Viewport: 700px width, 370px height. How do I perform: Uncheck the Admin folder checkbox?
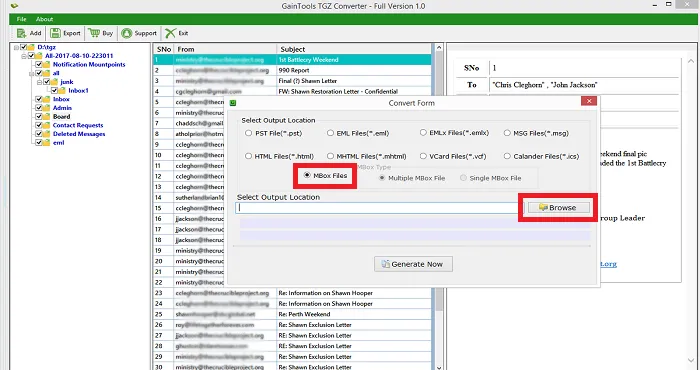(x=39, y=108)
